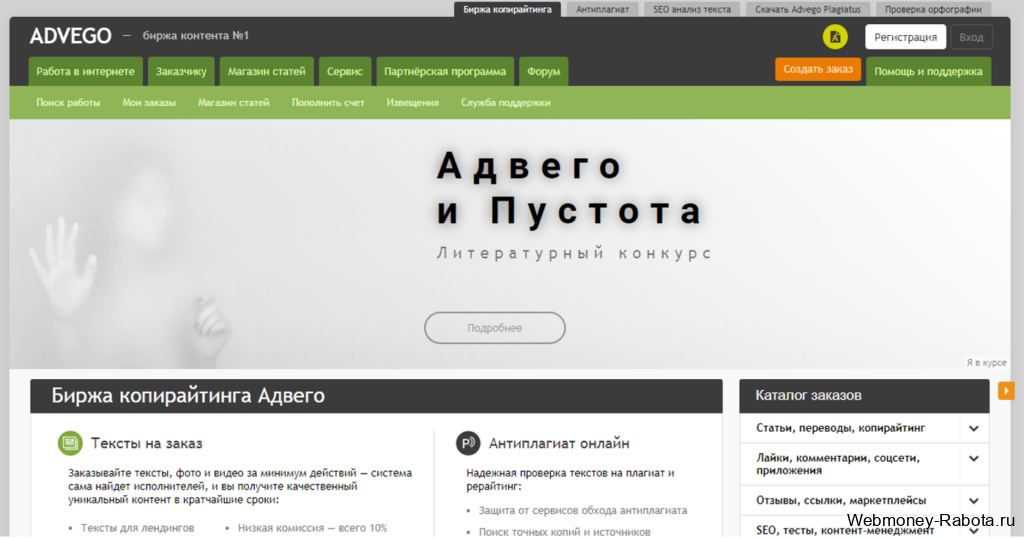The height and width of the screenshot is (538, 1024).
Task: Click Отзывы, ссылки, маркетплейсы catalog text
Action: [841, 501]
